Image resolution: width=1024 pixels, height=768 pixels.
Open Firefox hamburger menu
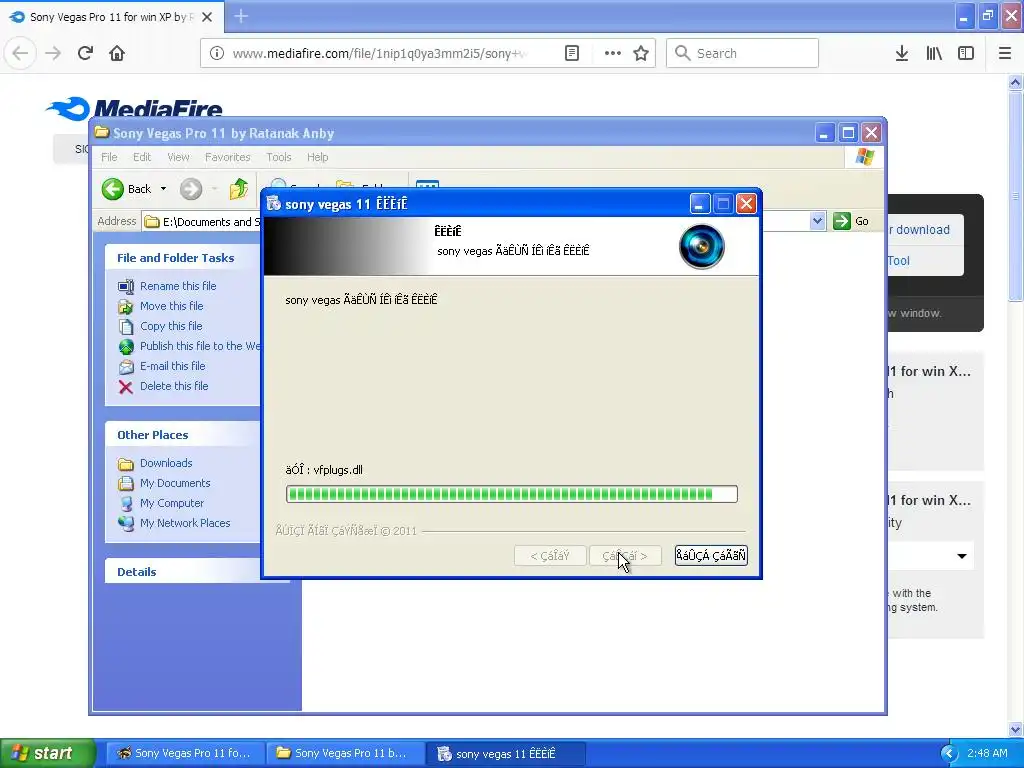click(x=1005, y=53)
